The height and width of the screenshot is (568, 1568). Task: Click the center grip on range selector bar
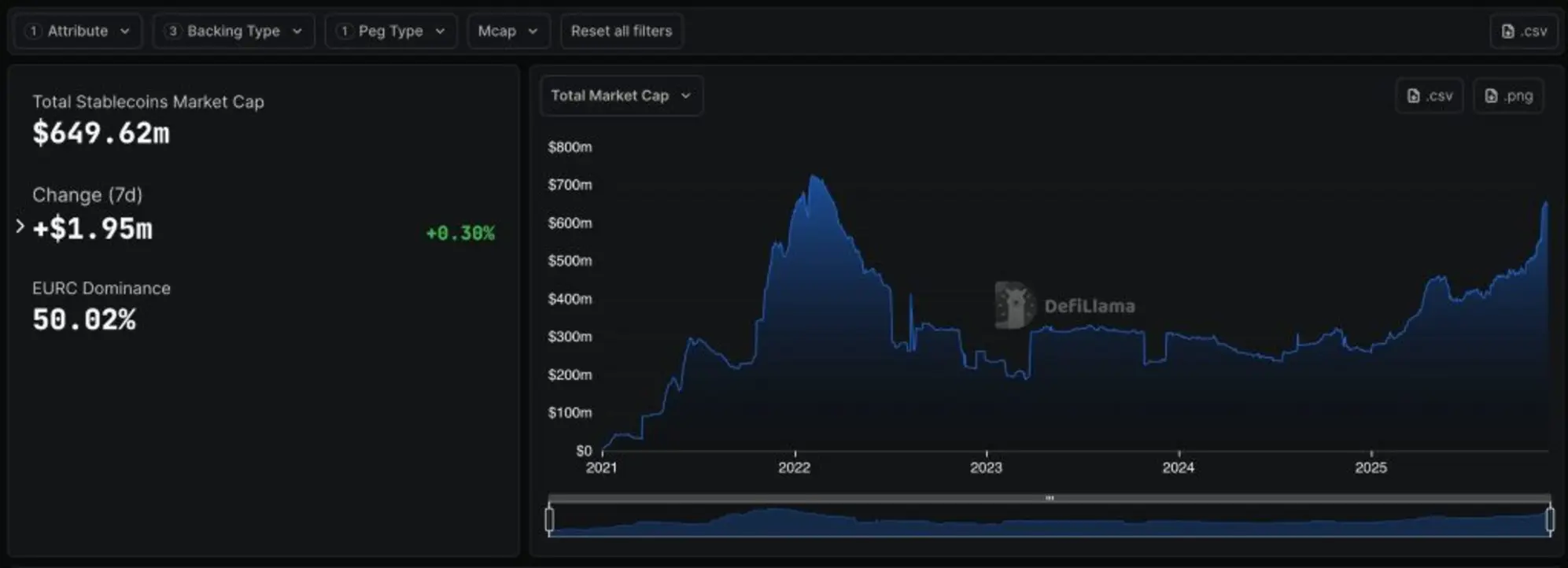[1050, 498]
